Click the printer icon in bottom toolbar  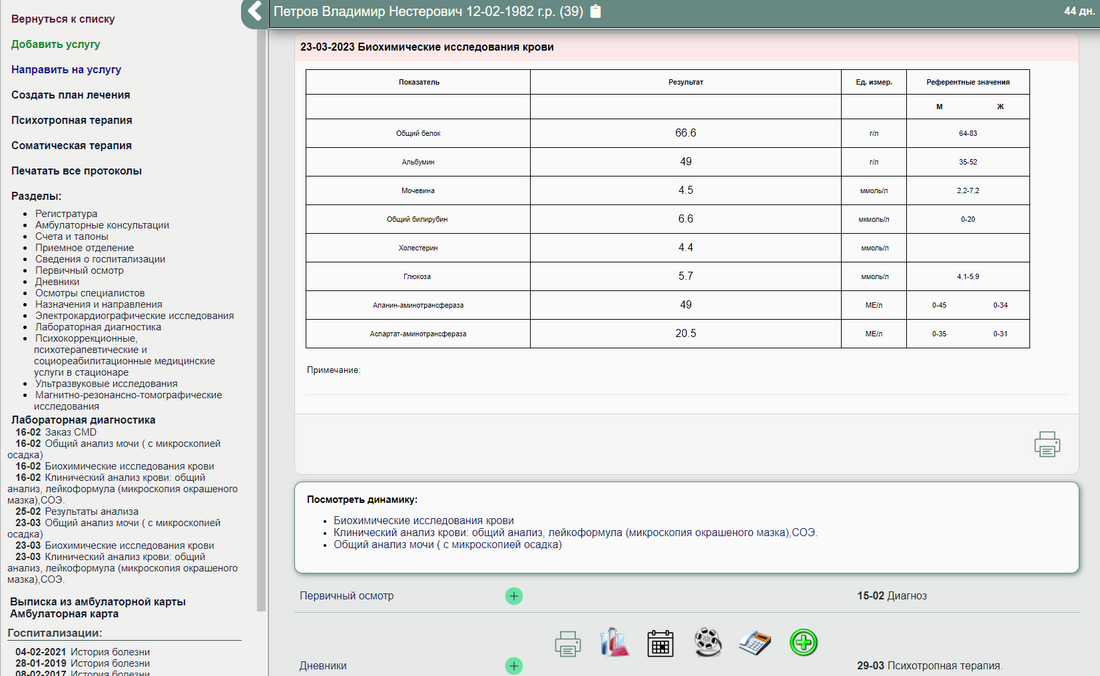(x=568, y=643)
